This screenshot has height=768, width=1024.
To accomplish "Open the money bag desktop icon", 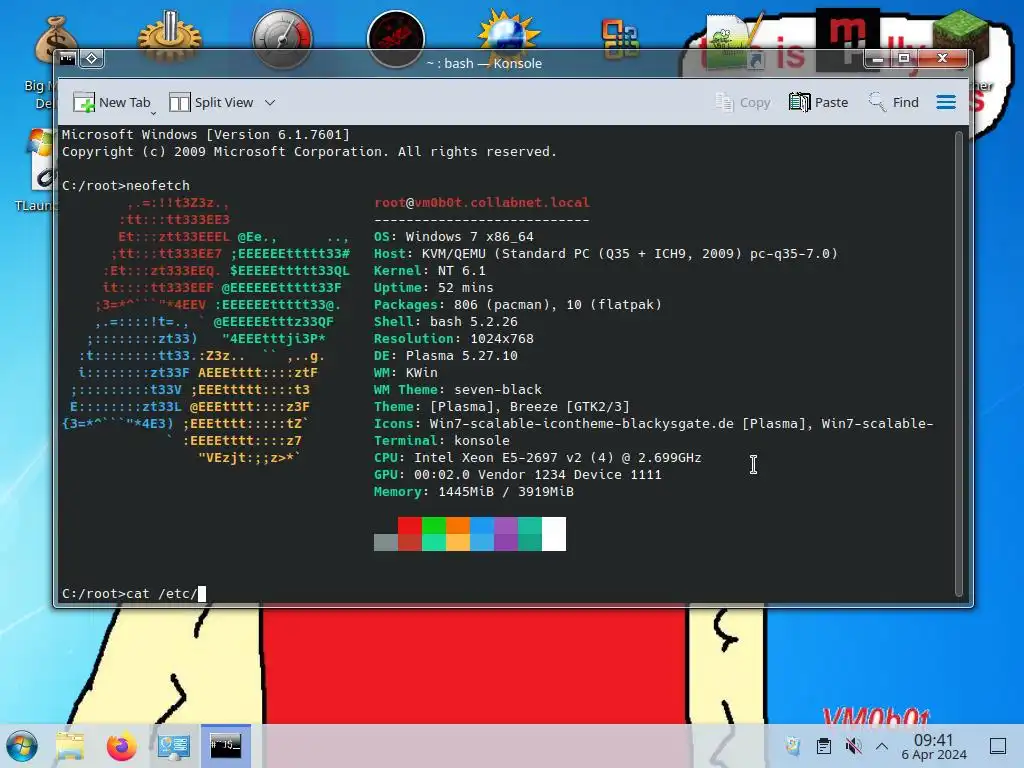I will (x=56, y=40).
